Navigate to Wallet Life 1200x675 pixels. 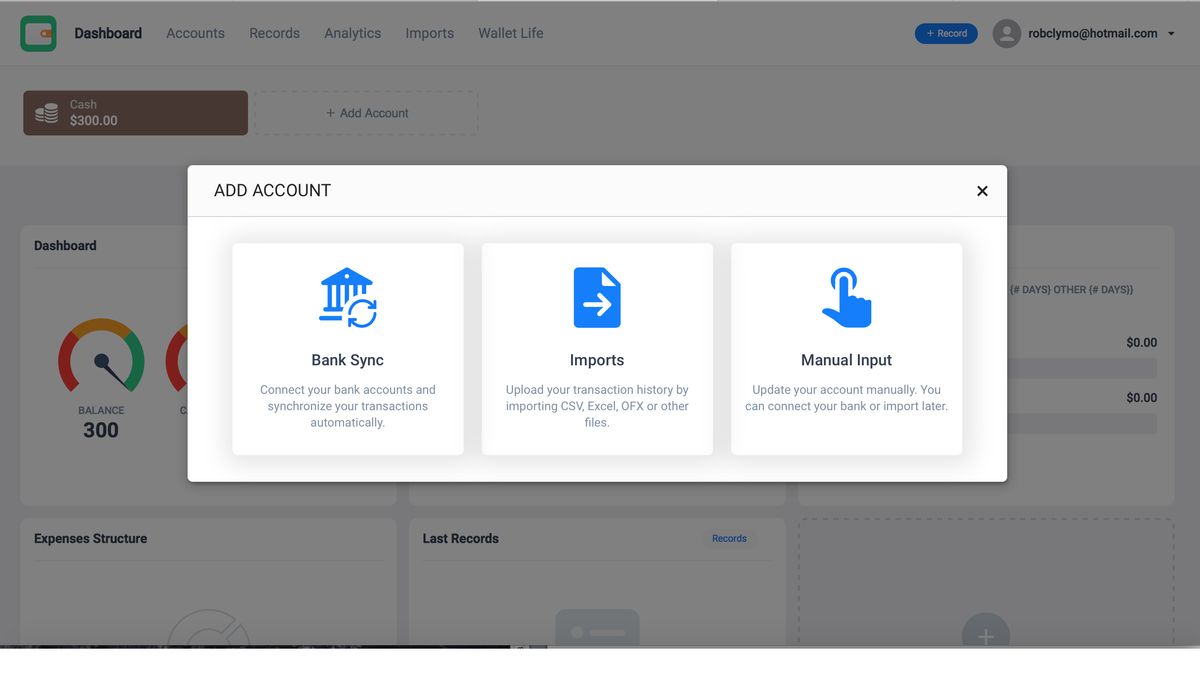point(510,33)
